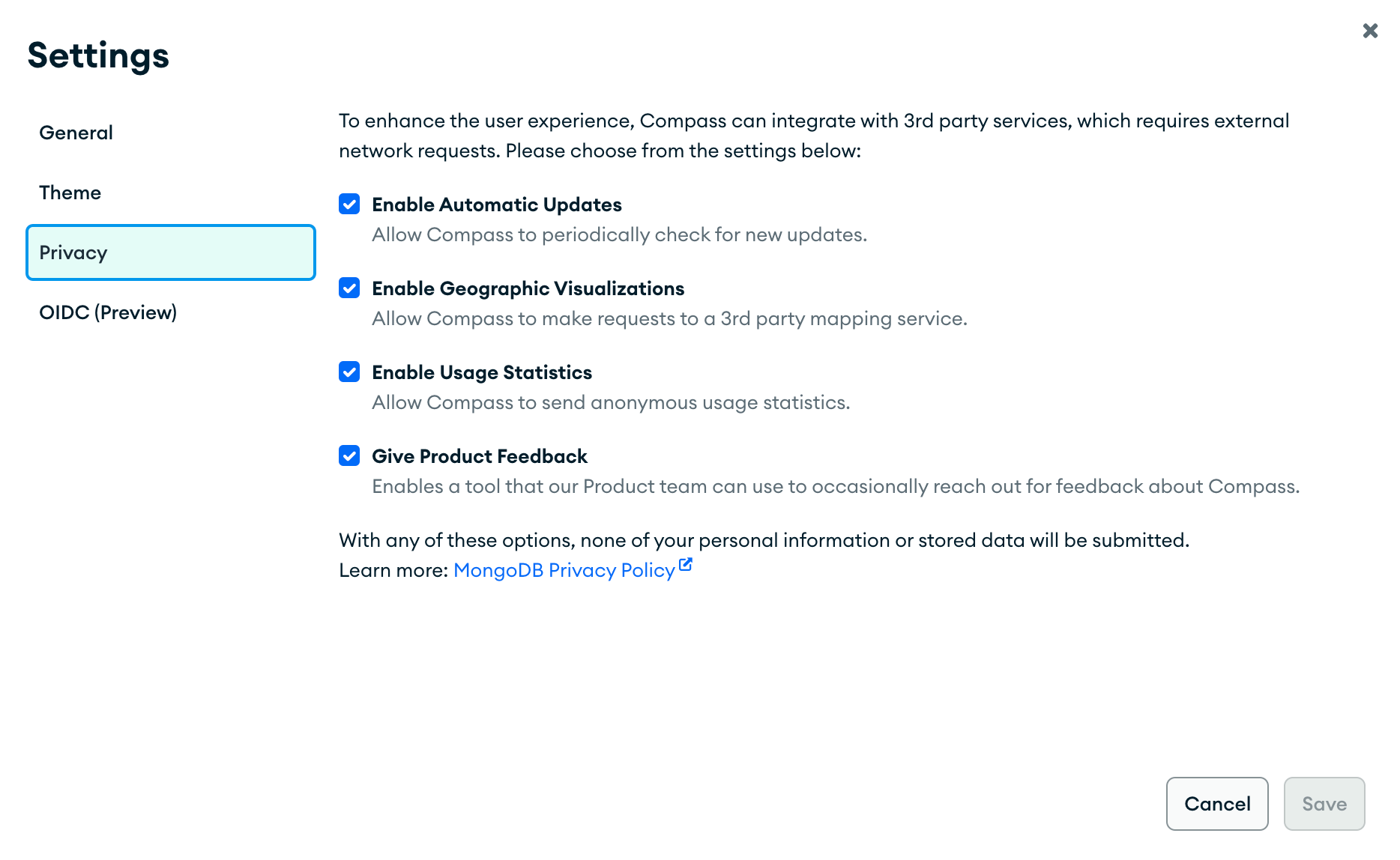Click the external link icon beside MongoDB Privacy Policy
The height and width of the screenshot is (860, 1400).
(686, 564)
